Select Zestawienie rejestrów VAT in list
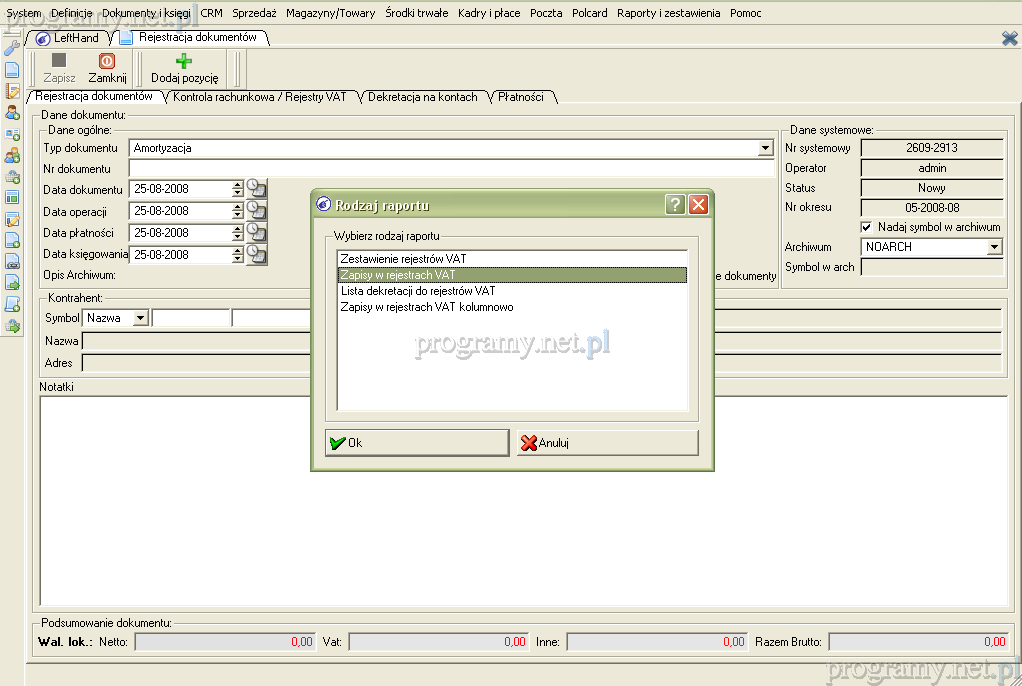The image size is (1022, 686). tap(403, 259)
